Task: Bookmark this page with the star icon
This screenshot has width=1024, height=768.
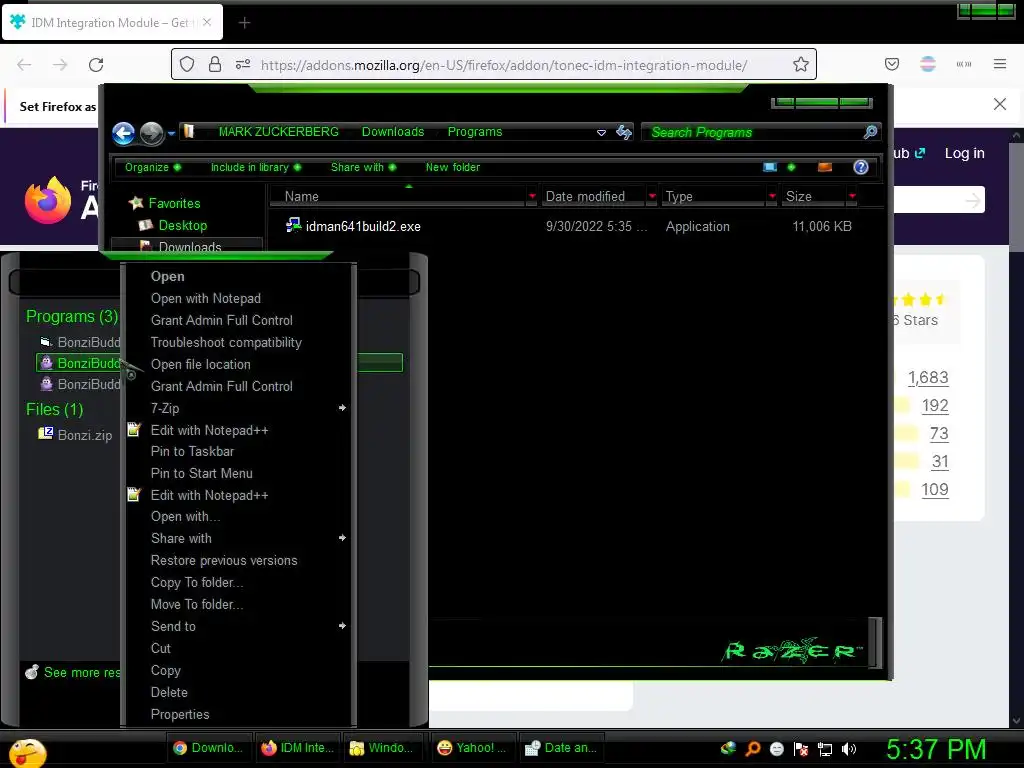Action: pyautogui.click(x=801, y=64)
